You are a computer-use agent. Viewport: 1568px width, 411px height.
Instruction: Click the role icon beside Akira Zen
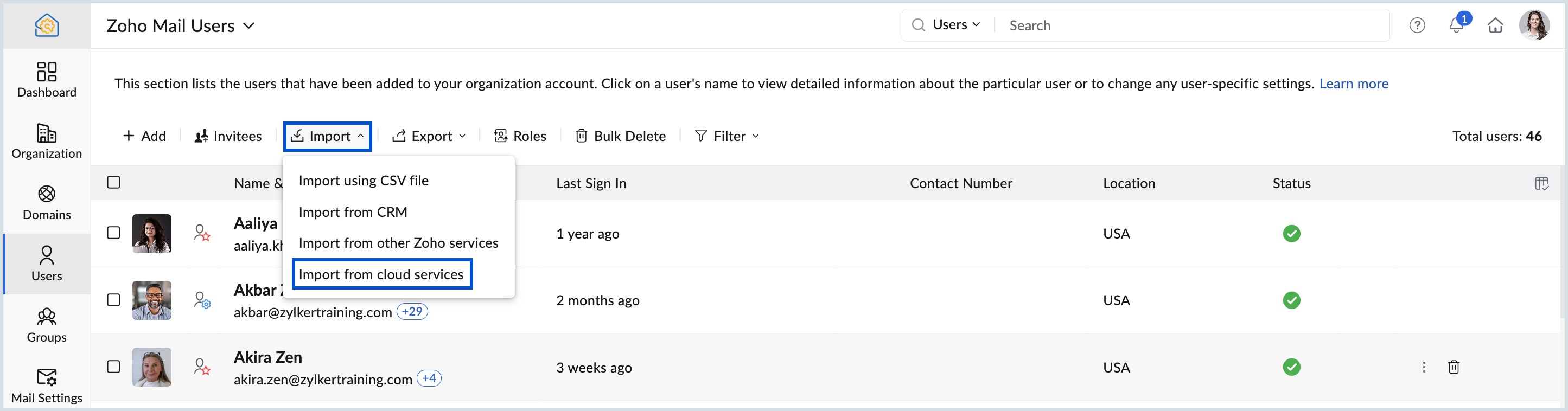(x=202, y=367)
